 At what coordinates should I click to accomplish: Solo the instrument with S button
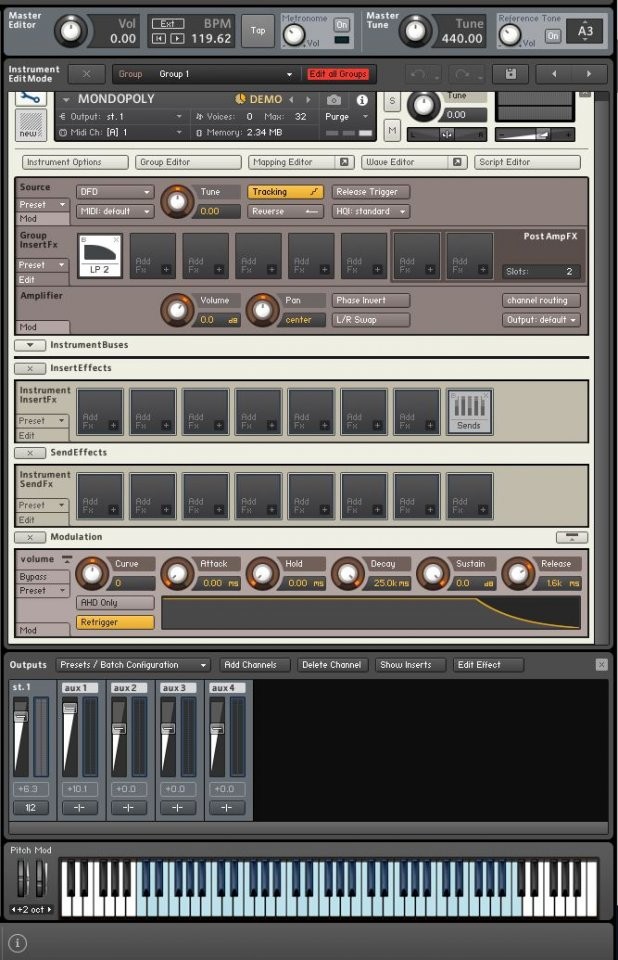coord(392,102)
